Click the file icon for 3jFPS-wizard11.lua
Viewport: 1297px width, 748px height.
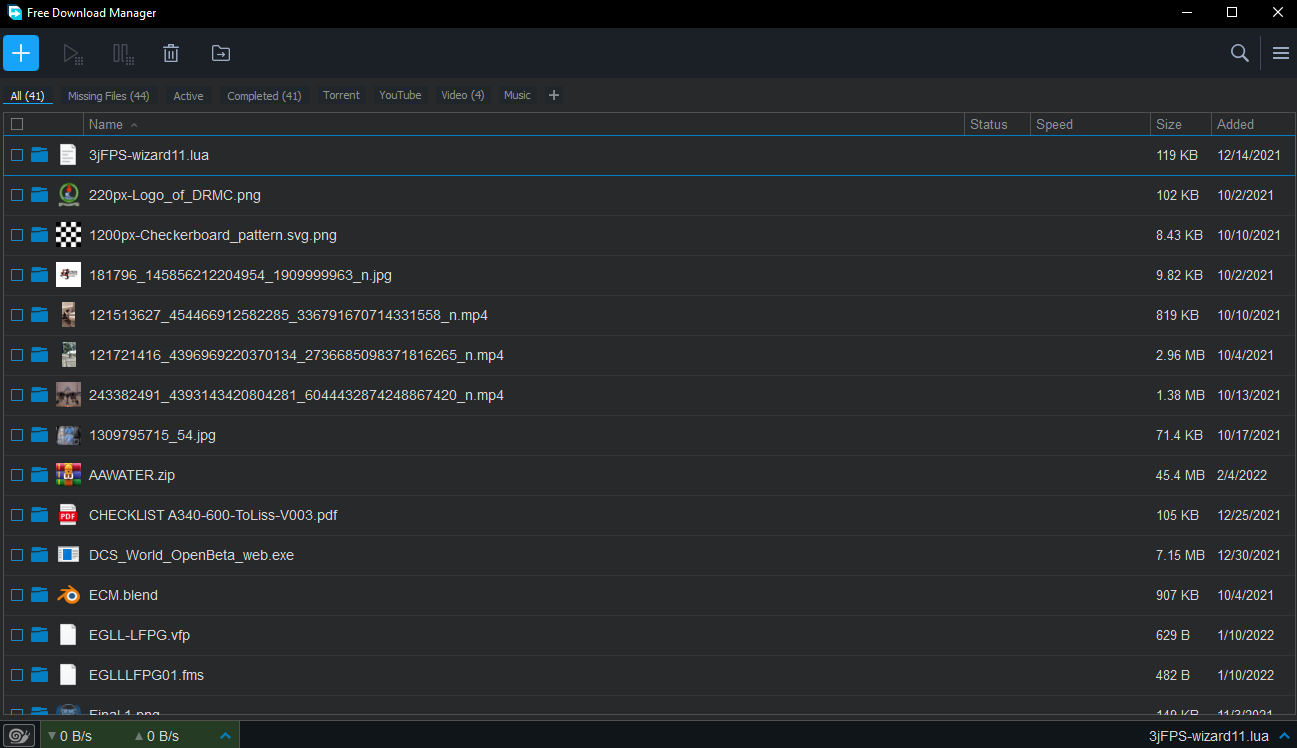click(68, 155)
